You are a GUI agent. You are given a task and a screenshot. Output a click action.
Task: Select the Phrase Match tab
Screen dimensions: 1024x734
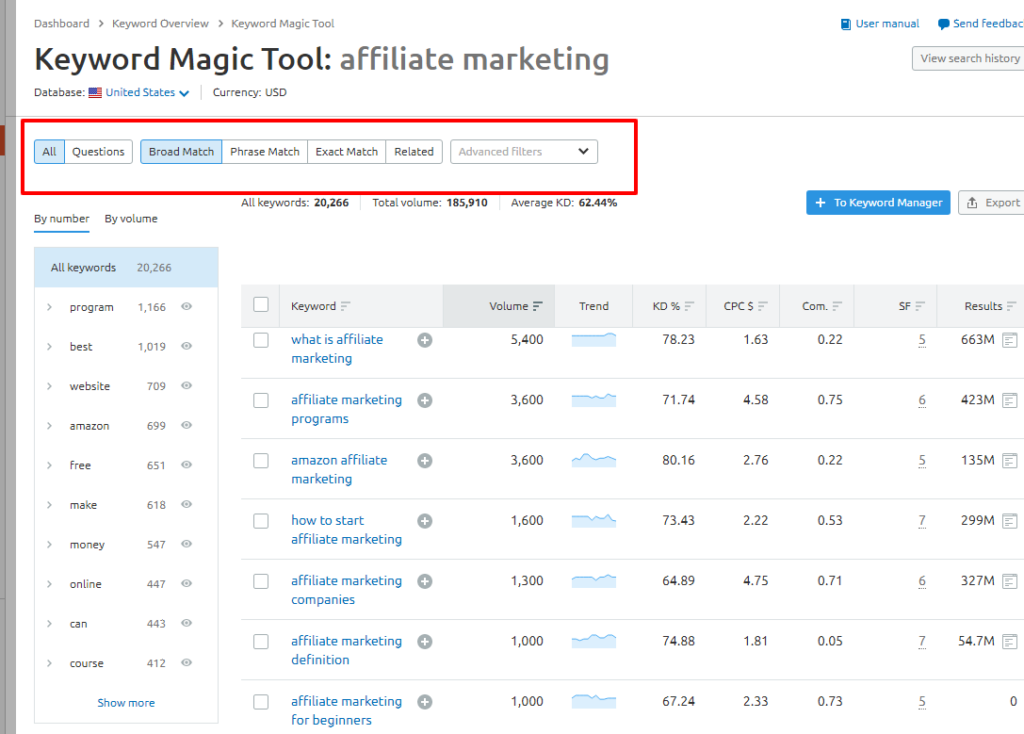pyautogui.click(x=264, y=152)
